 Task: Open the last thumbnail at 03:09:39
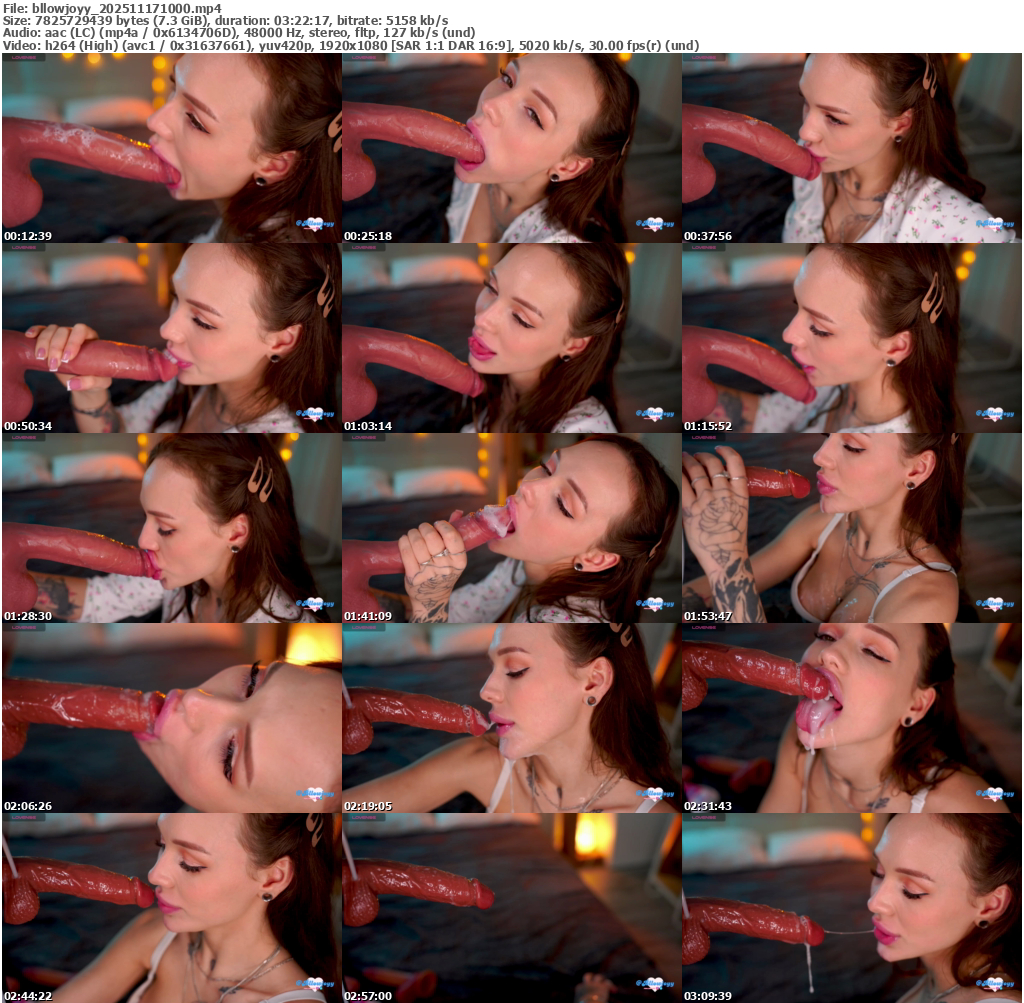(851, 907)
